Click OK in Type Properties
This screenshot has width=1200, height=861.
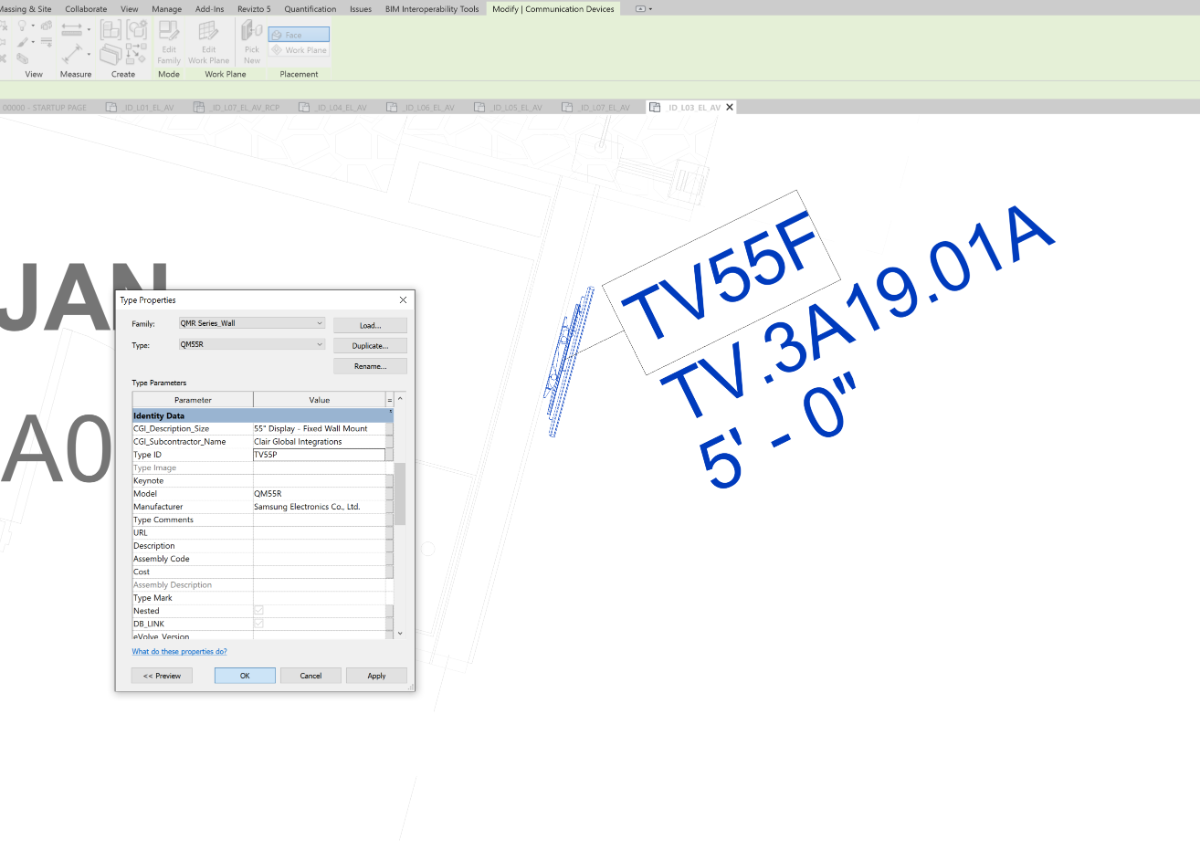click(x=245, y=676)
